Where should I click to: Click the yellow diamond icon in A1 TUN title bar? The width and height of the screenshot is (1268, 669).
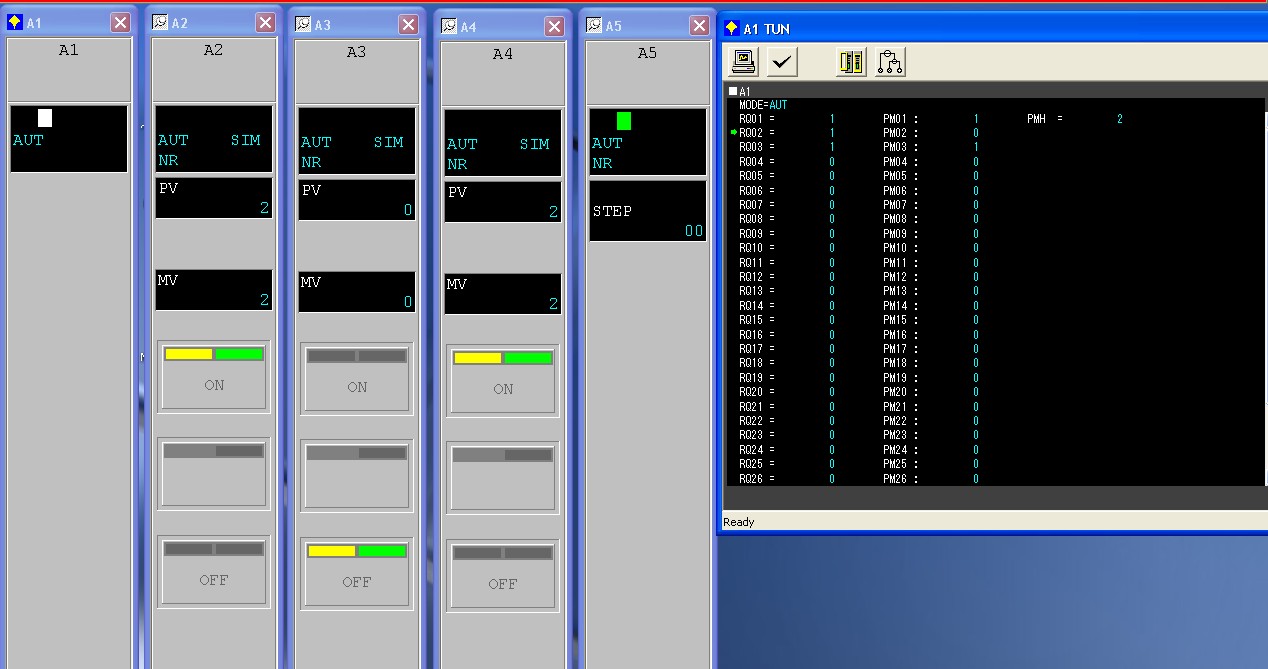click(731, 29)
